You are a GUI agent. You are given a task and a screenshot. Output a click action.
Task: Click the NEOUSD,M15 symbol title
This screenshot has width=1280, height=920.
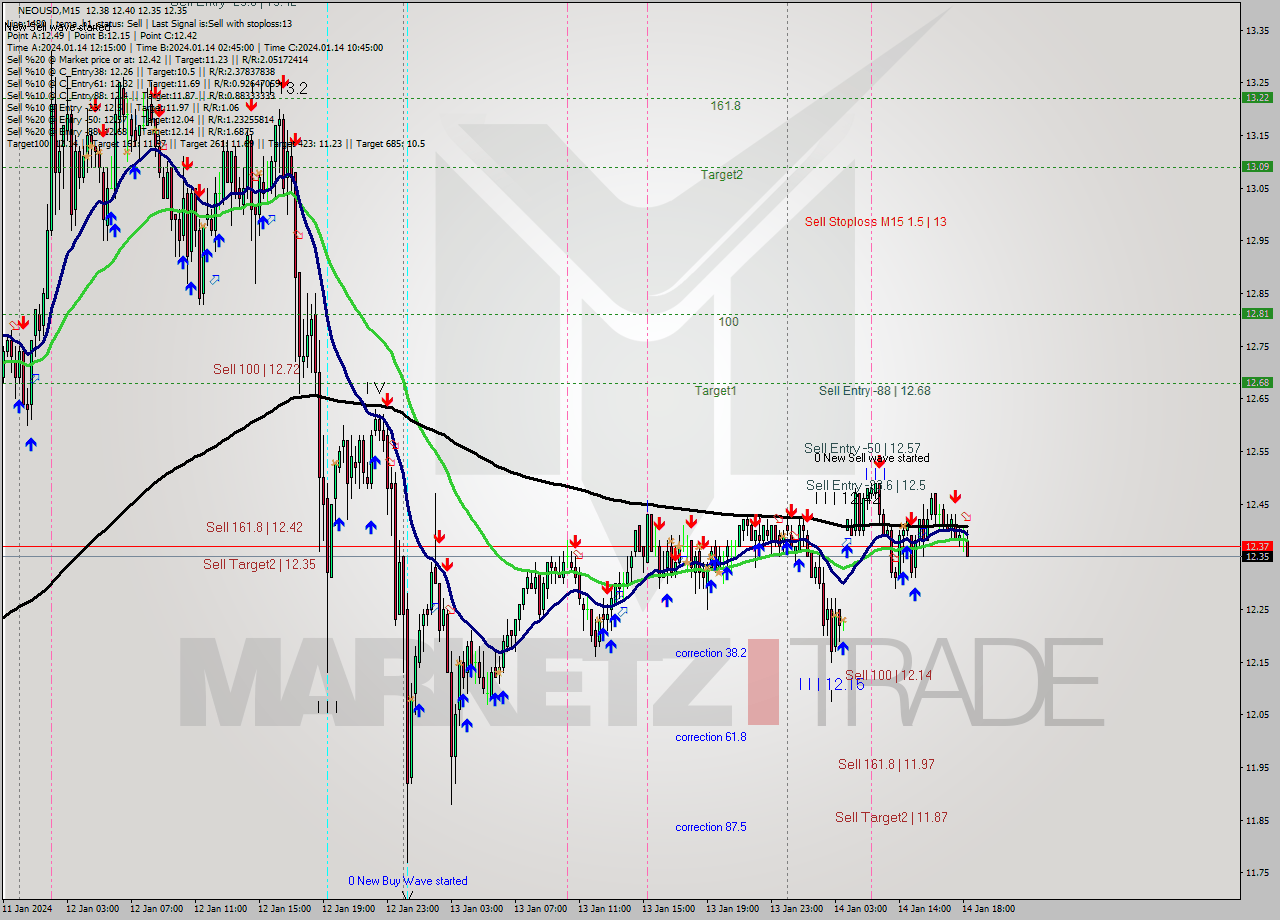pyautogui.click(x=47, y=10)
